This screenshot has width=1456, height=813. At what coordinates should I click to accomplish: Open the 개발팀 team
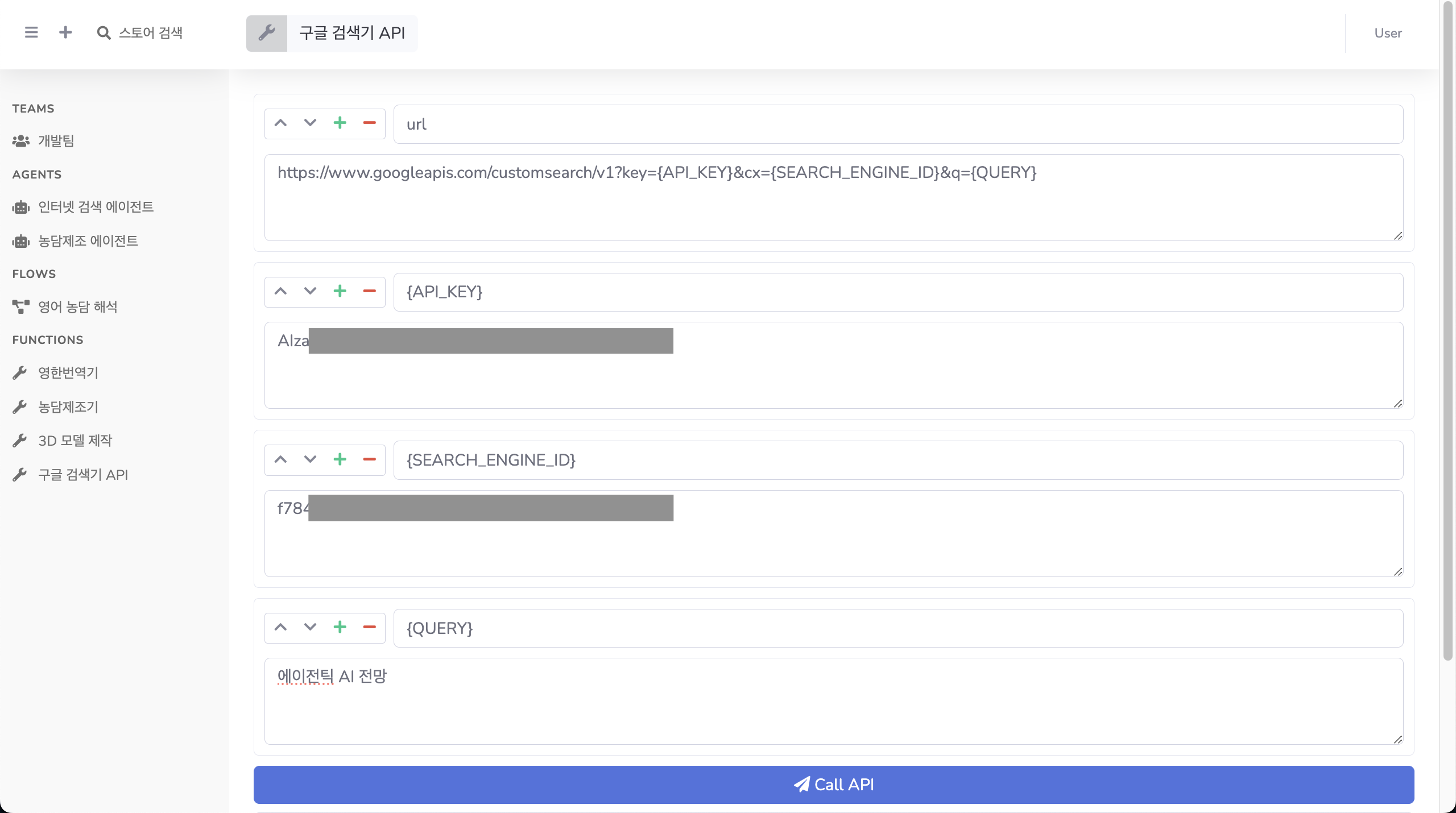click(43, 141)
